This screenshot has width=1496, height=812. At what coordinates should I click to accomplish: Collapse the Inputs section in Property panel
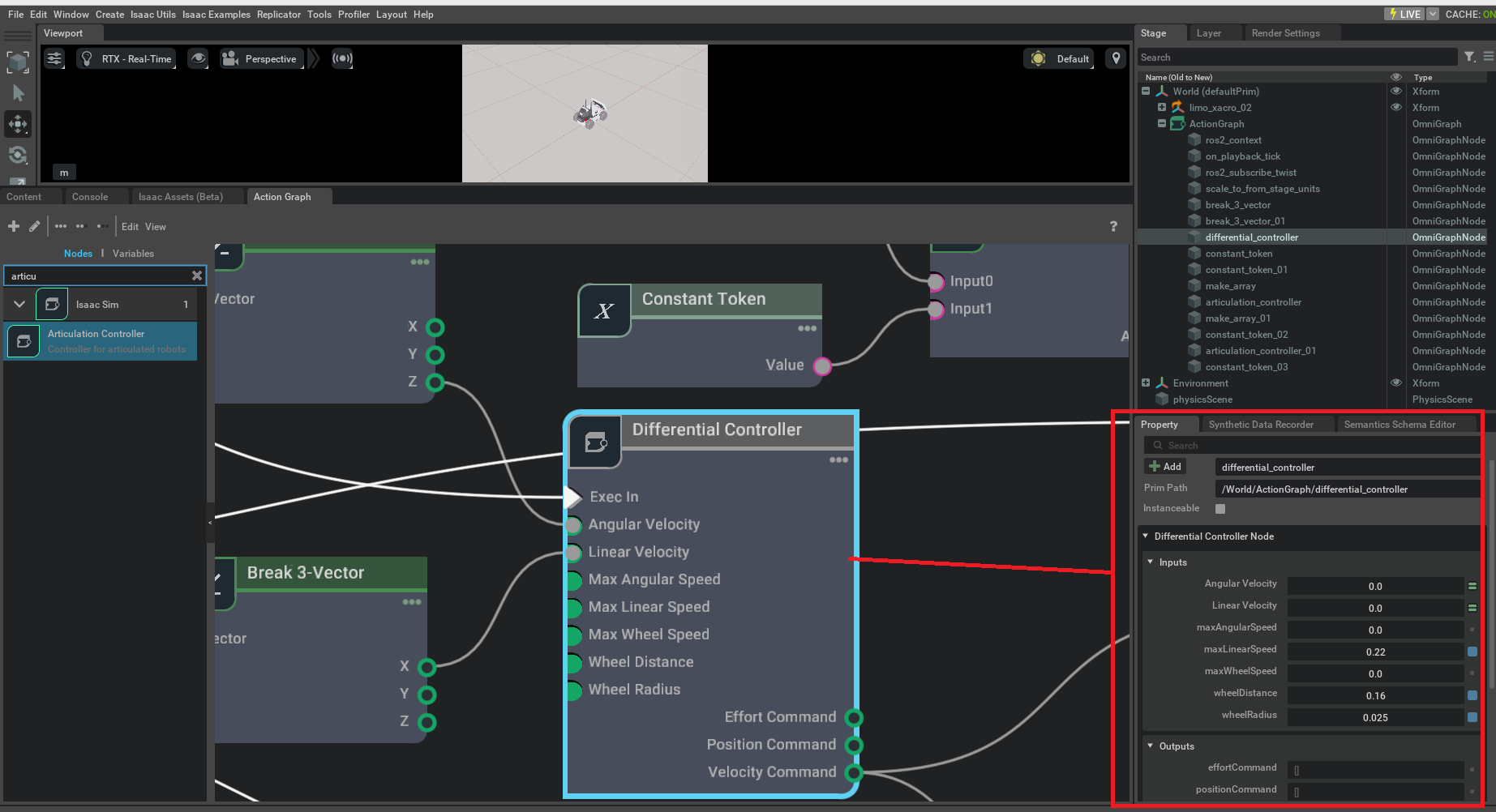click(1150, 562)
